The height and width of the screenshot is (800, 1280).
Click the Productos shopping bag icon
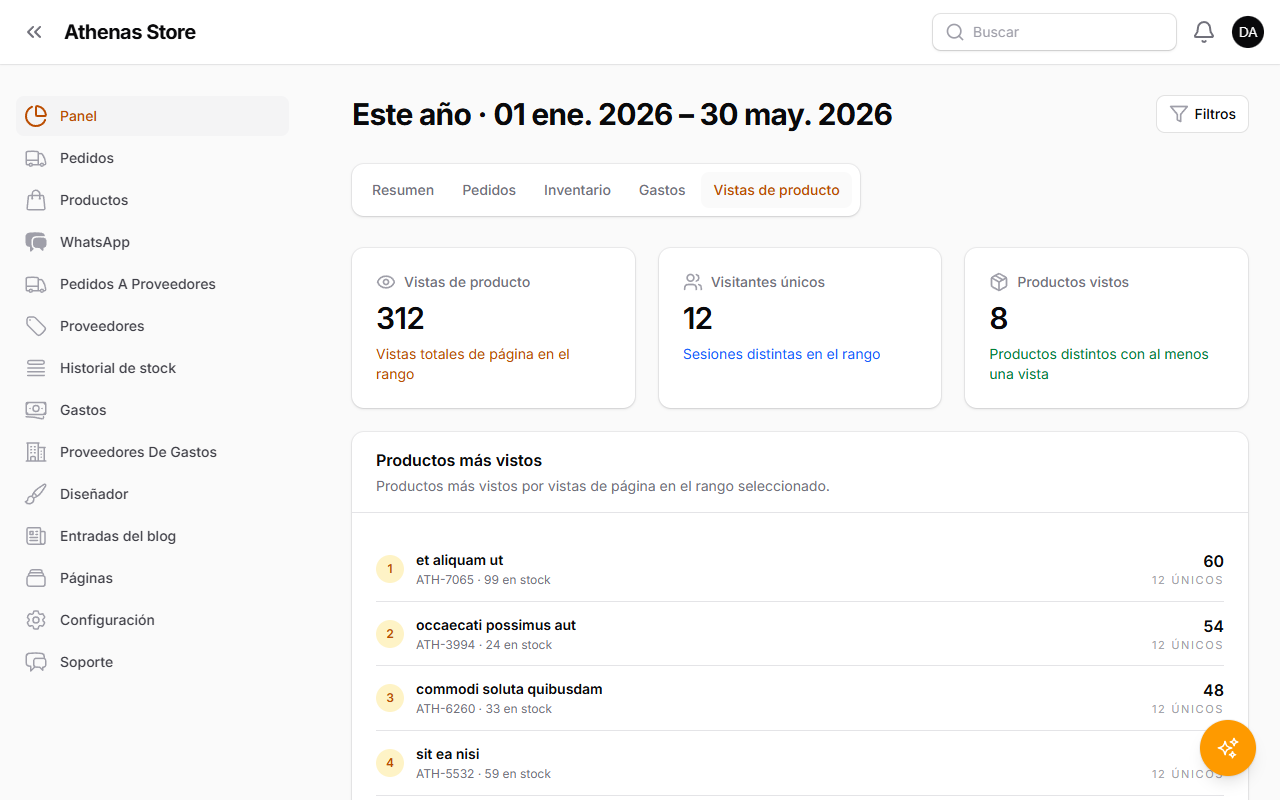pos(36,200)
